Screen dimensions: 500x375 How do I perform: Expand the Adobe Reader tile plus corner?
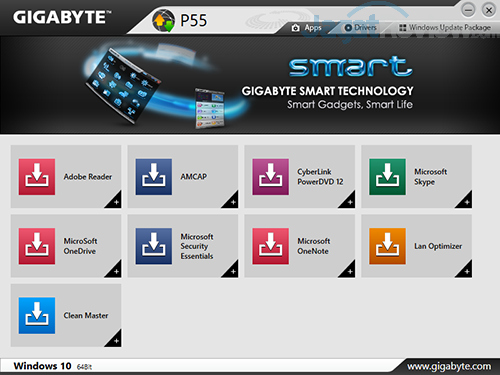pos(115,201)
